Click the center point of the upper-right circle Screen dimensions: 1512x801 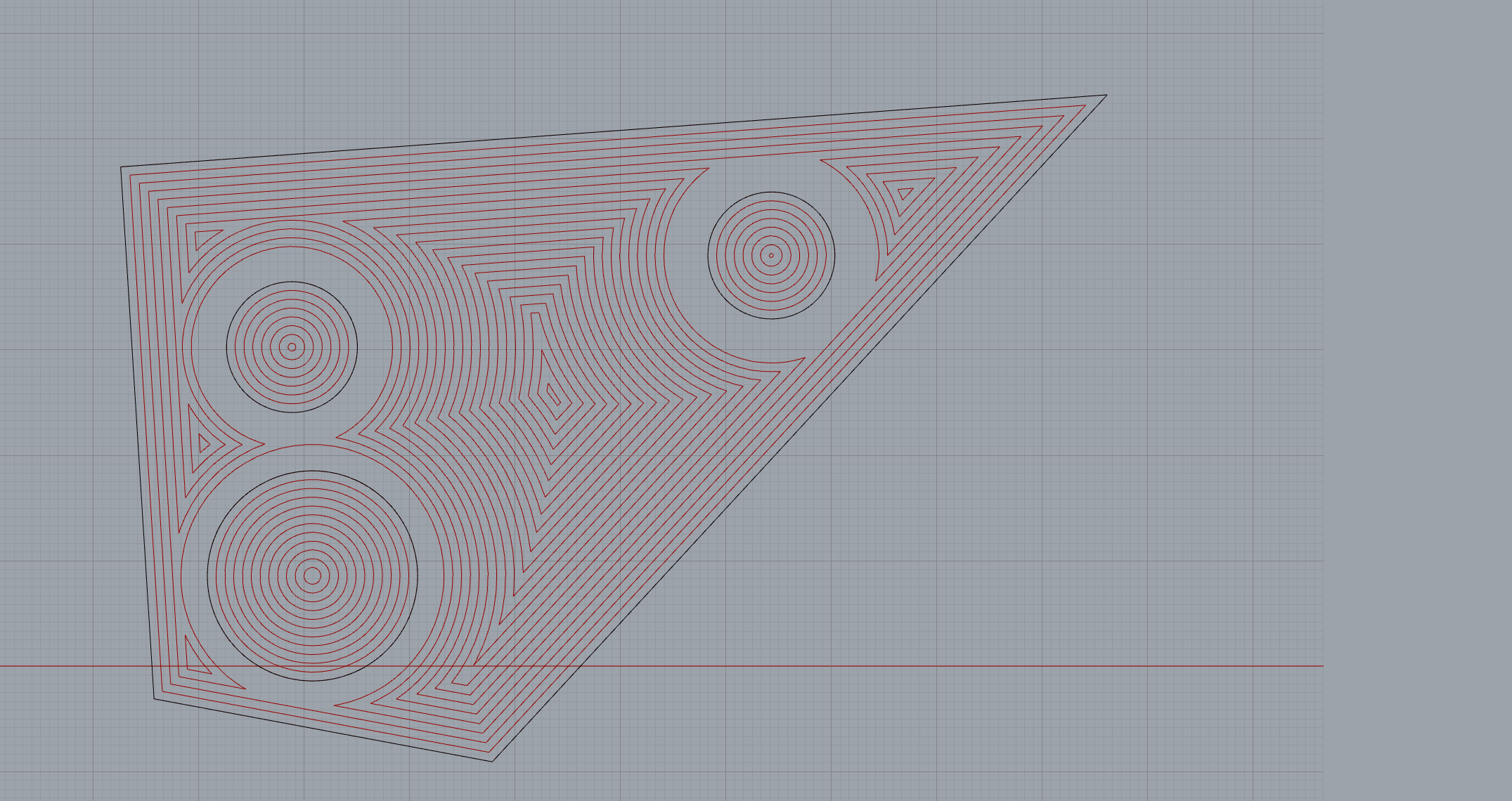tap(771, 255)
